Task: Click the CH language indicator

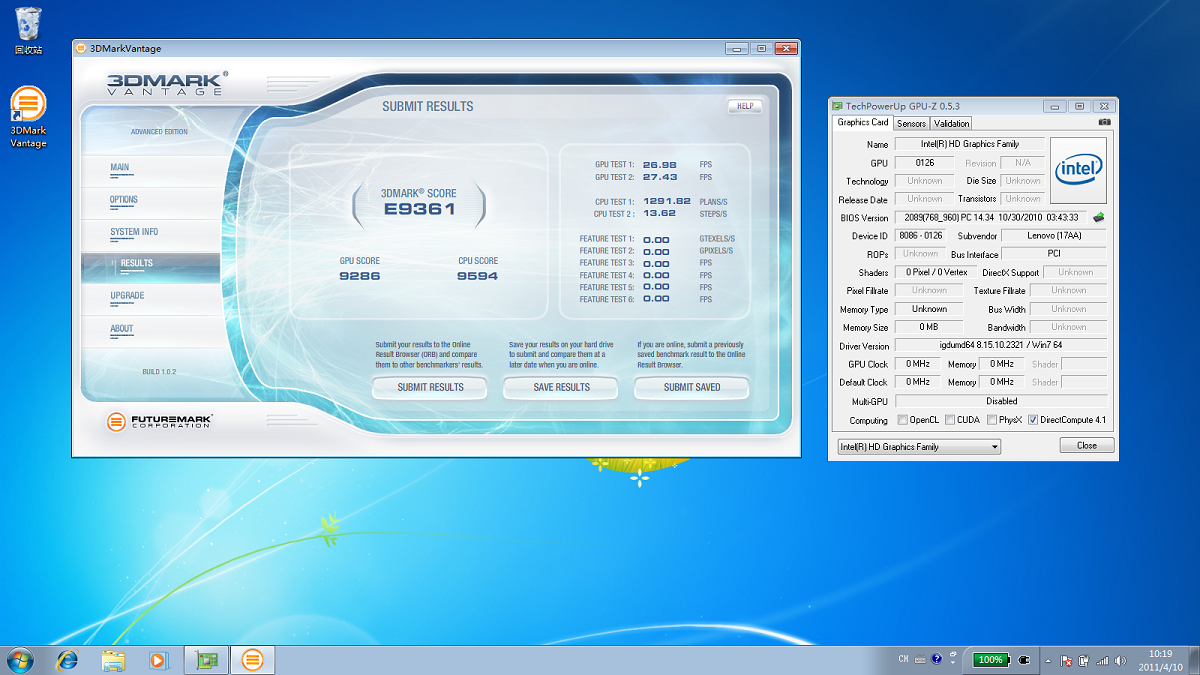Action: coord(904,660)
